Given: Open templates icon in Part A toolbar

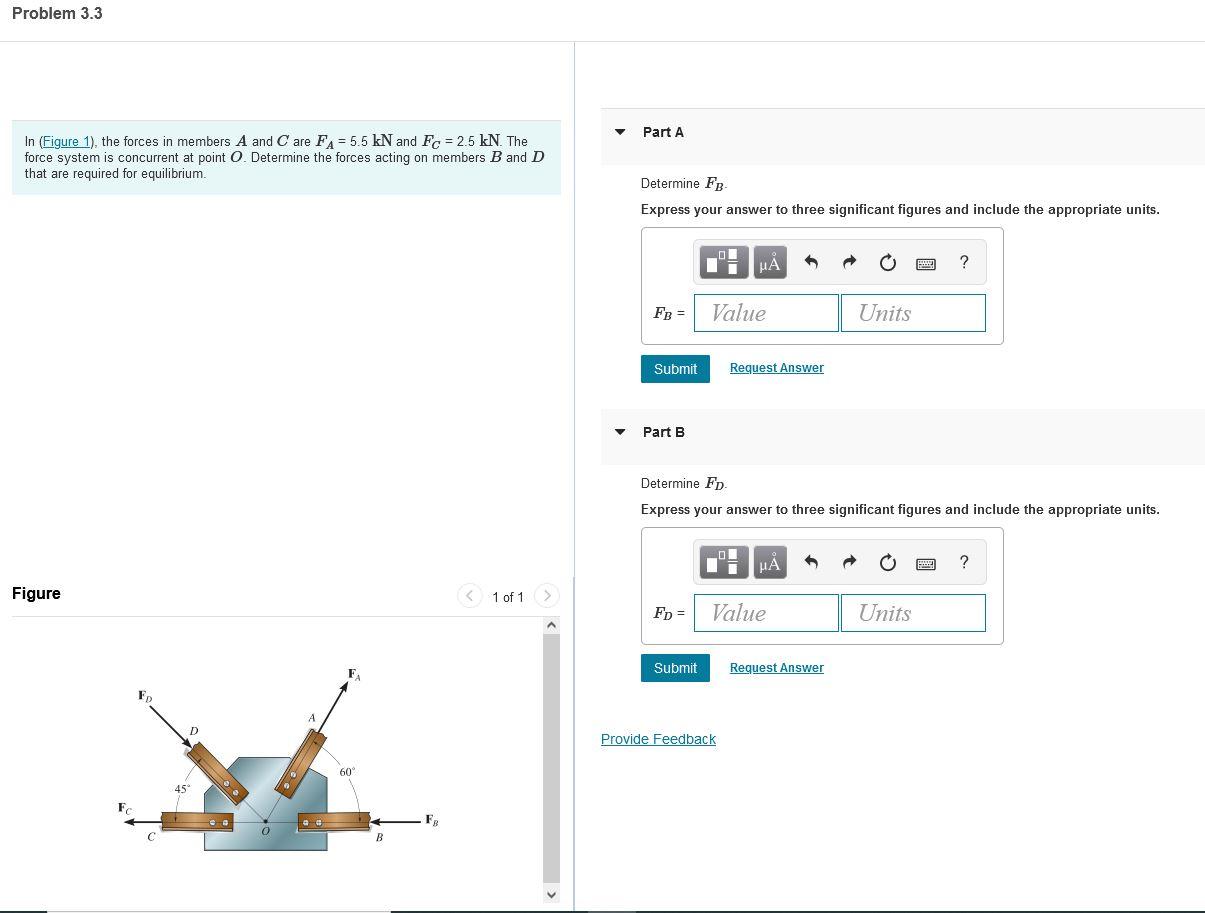Looking at the screenshot, I should click(x=724, y=262).
